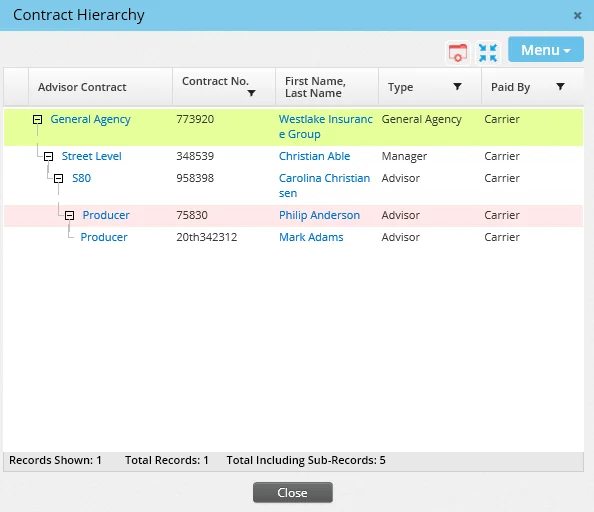Click the collapse-all arrows icon
Image resolution: width=594 pixels, height=512 pixels.
pos(488,52)
